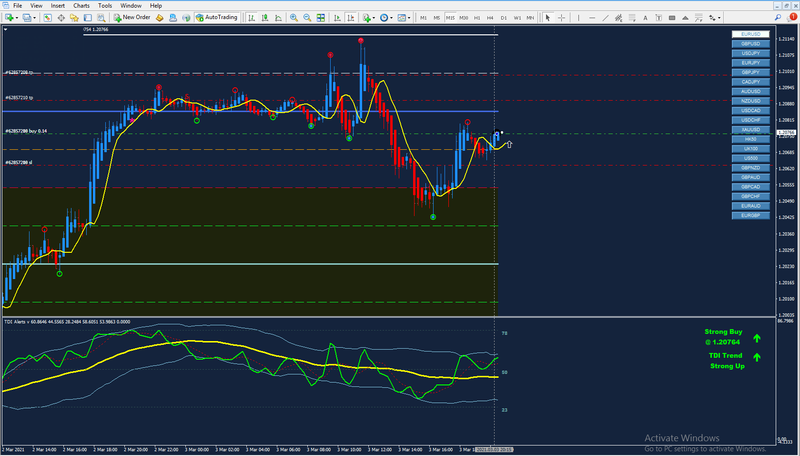Open the MetaEditor icon

(x=160, y=18)
